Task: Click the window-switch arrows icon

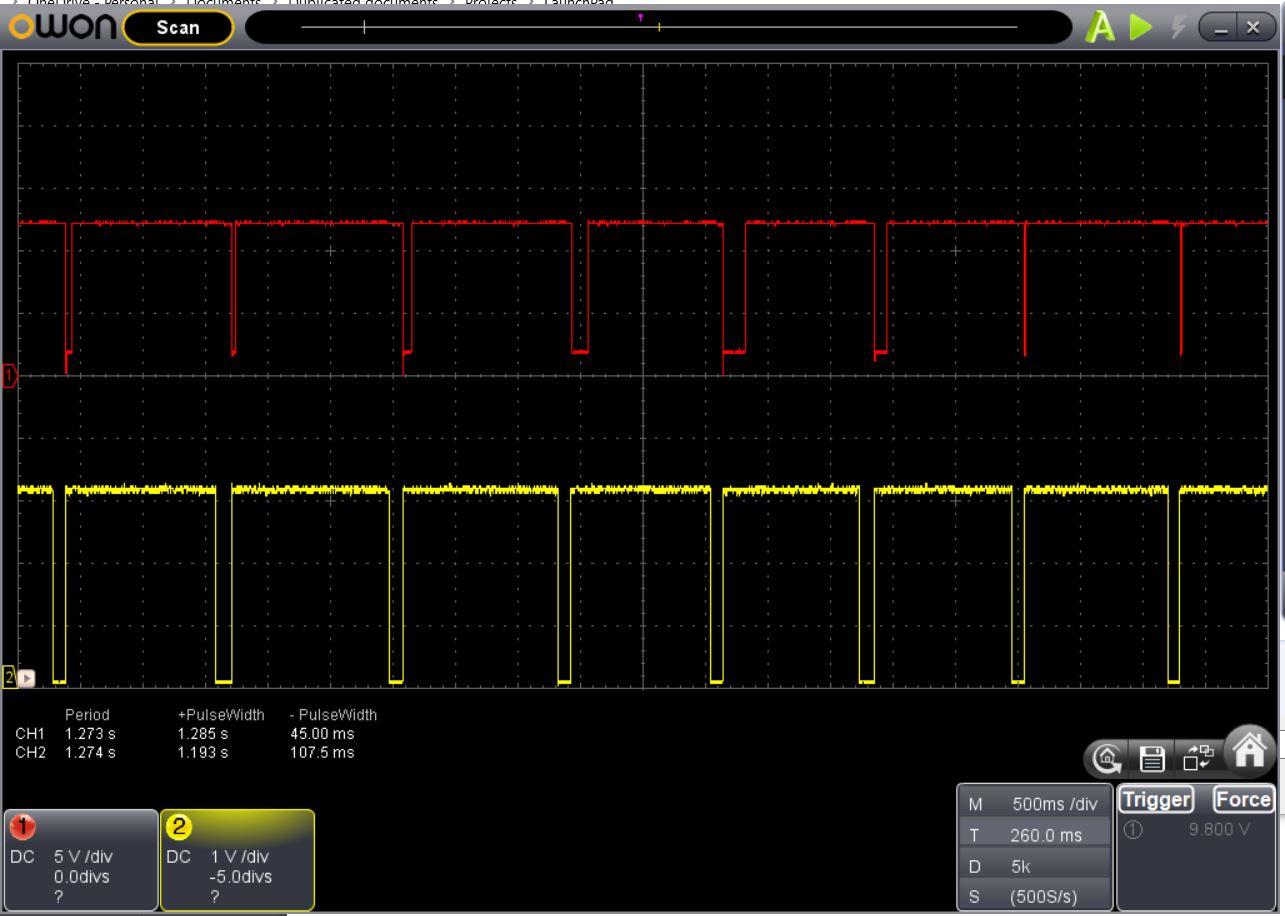Action: 1197,759
